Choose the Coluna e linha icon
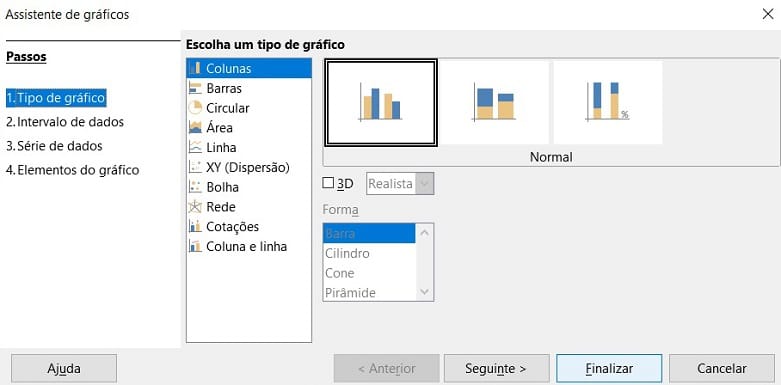Viewport: 781px width, 385px height. (195, 246)
